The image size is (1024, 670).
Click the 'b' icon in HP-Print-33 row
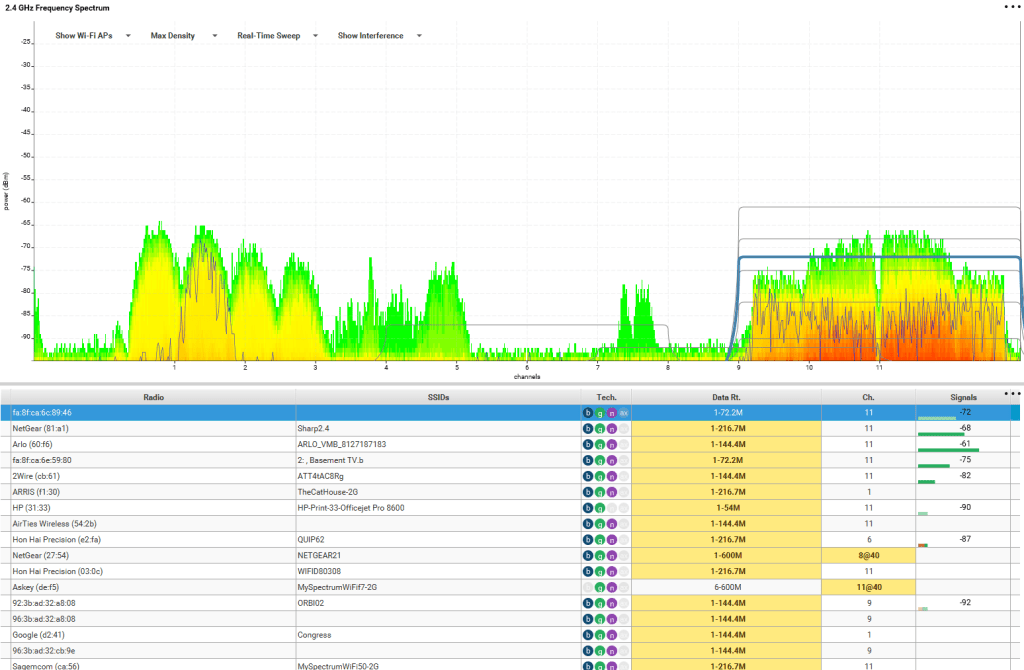click(588, 508)
